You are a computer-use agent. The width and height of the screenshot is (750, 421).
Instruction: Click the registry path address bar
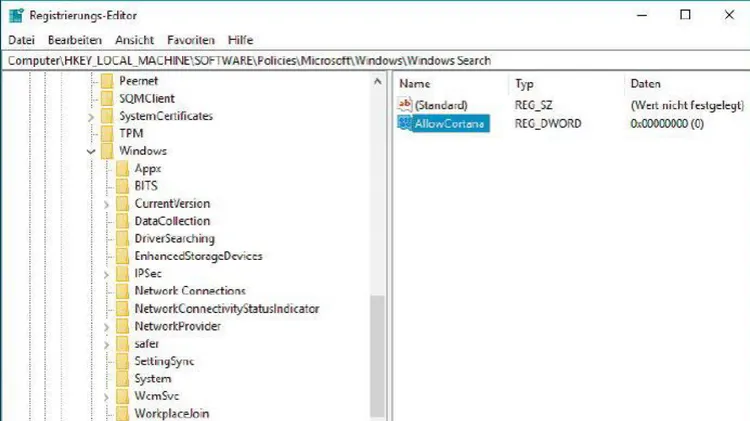[375, 61]
